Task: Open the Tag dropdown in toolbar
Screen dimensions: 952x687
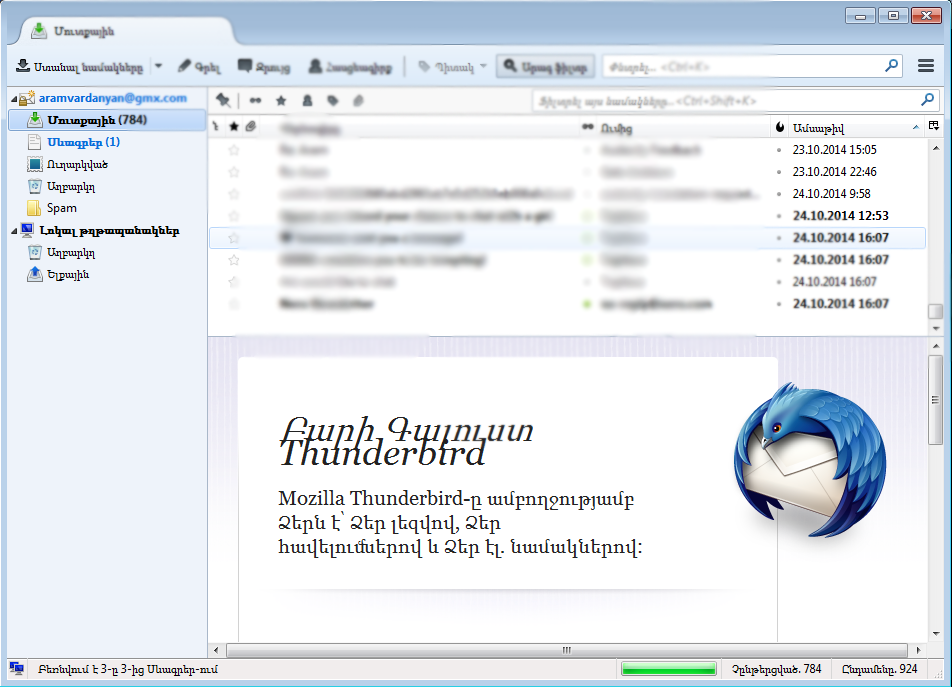Action: pos(453,67)
